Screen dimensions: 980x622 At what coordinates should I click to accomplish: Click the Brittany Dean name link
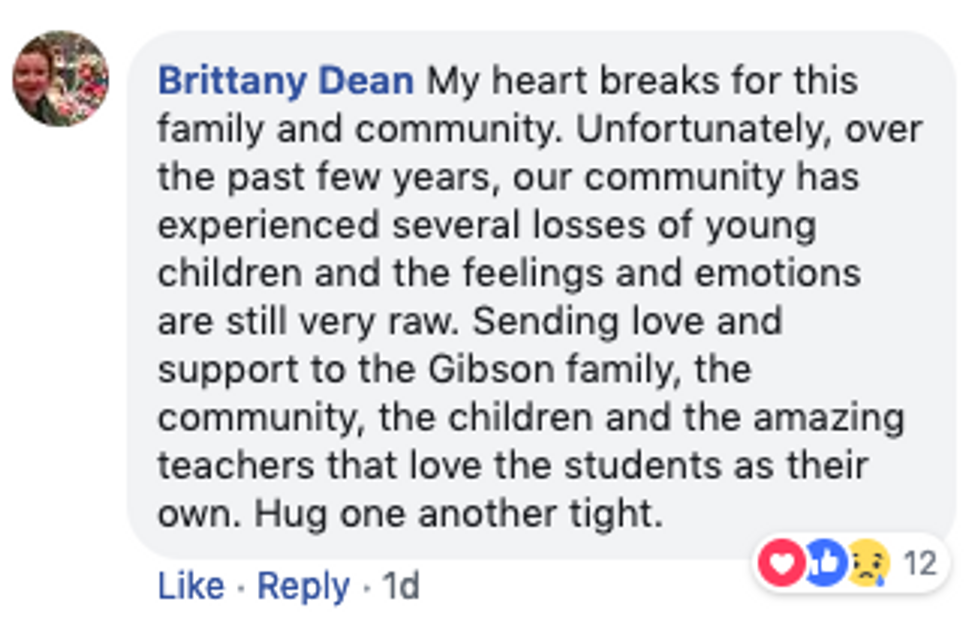point(286,81)
